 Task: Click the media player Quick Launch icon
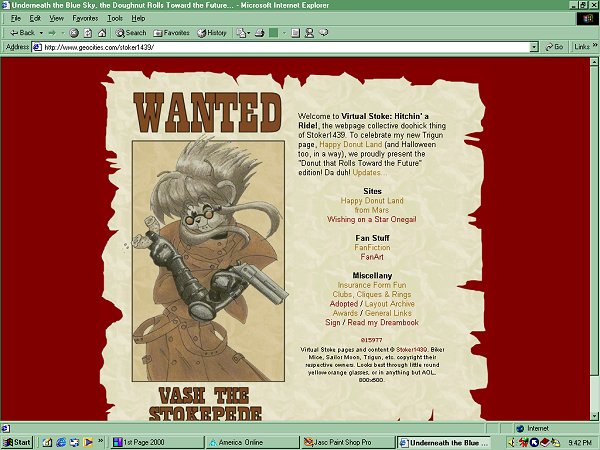point(88,443)
